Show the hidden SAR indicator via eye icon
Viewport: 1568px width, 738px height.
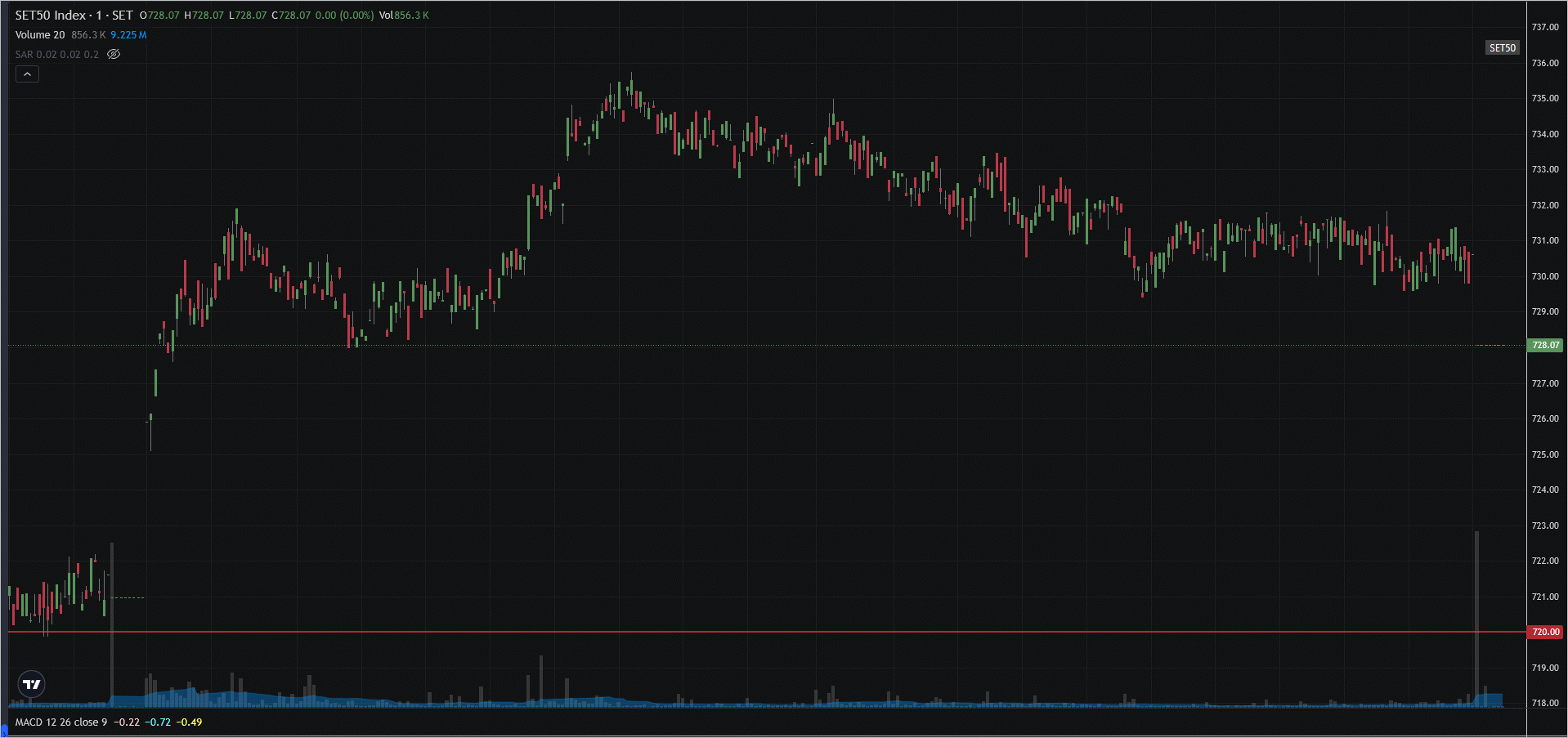point(114,54)
